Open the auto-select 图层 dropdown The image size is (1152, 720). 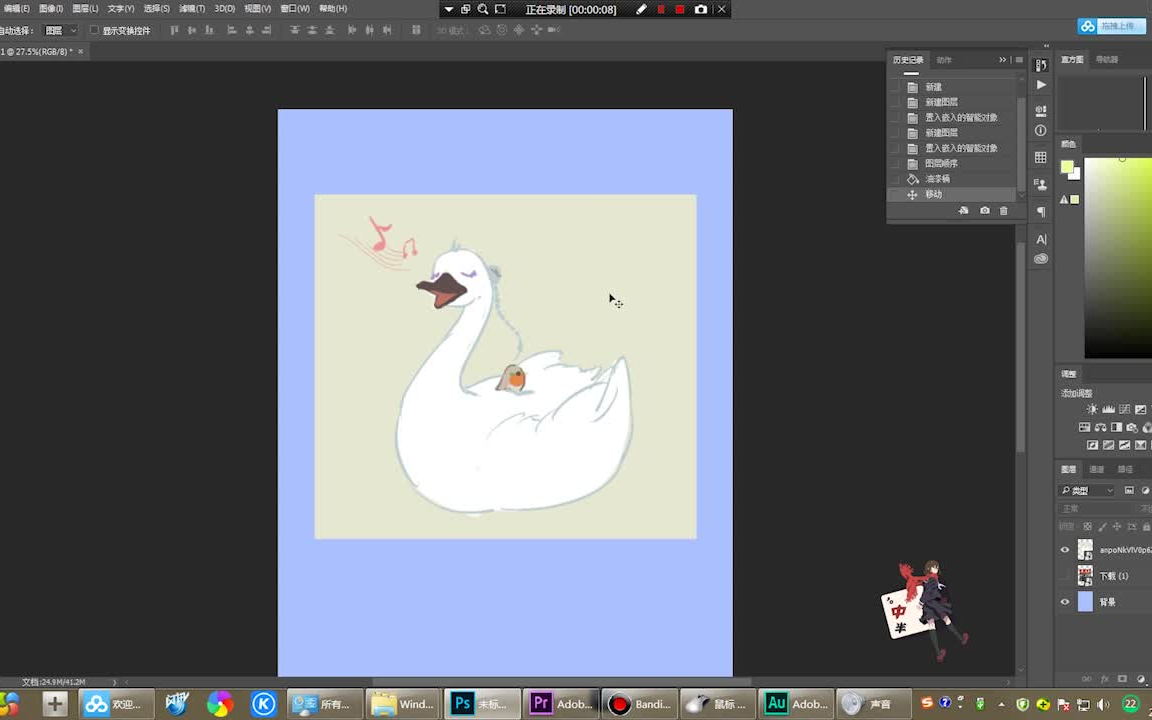tap(60, 30)
